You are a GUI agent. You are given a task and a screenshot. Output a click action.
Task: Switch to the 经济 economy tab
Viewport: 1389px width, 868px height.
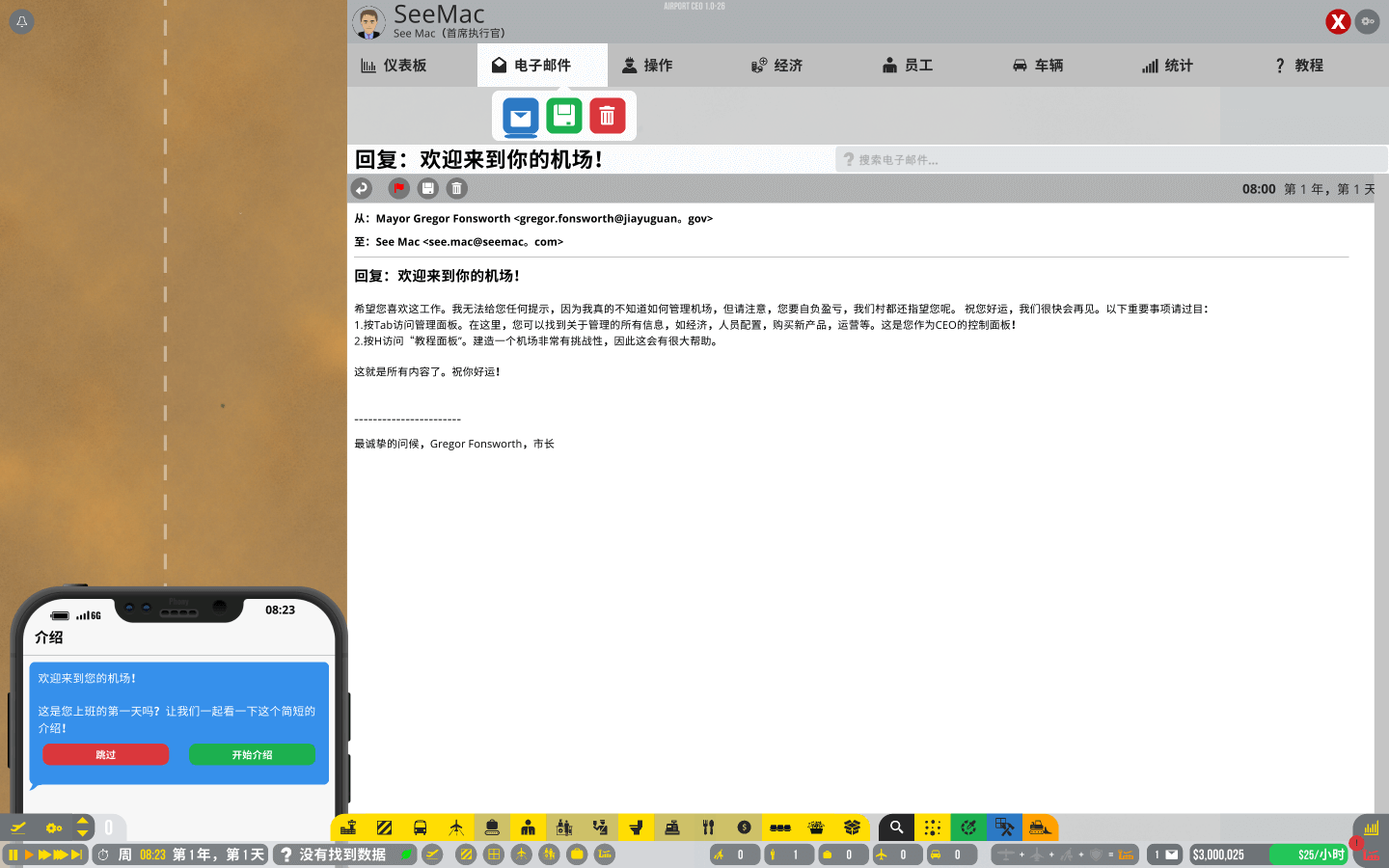[x=776, y=66]
